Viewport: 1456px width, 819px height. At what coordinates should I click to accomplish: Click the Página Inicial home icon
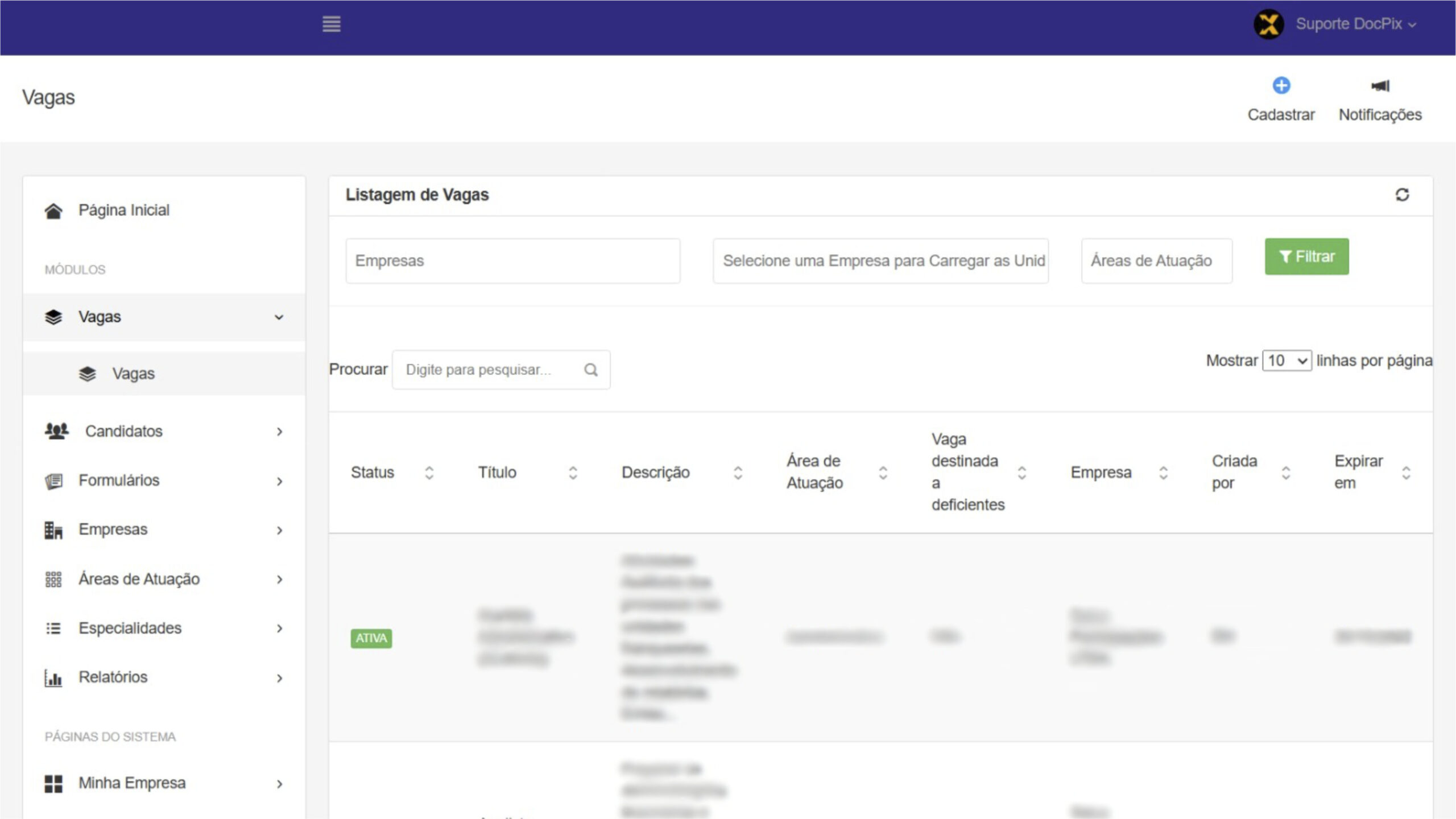[x=53, y=210]
